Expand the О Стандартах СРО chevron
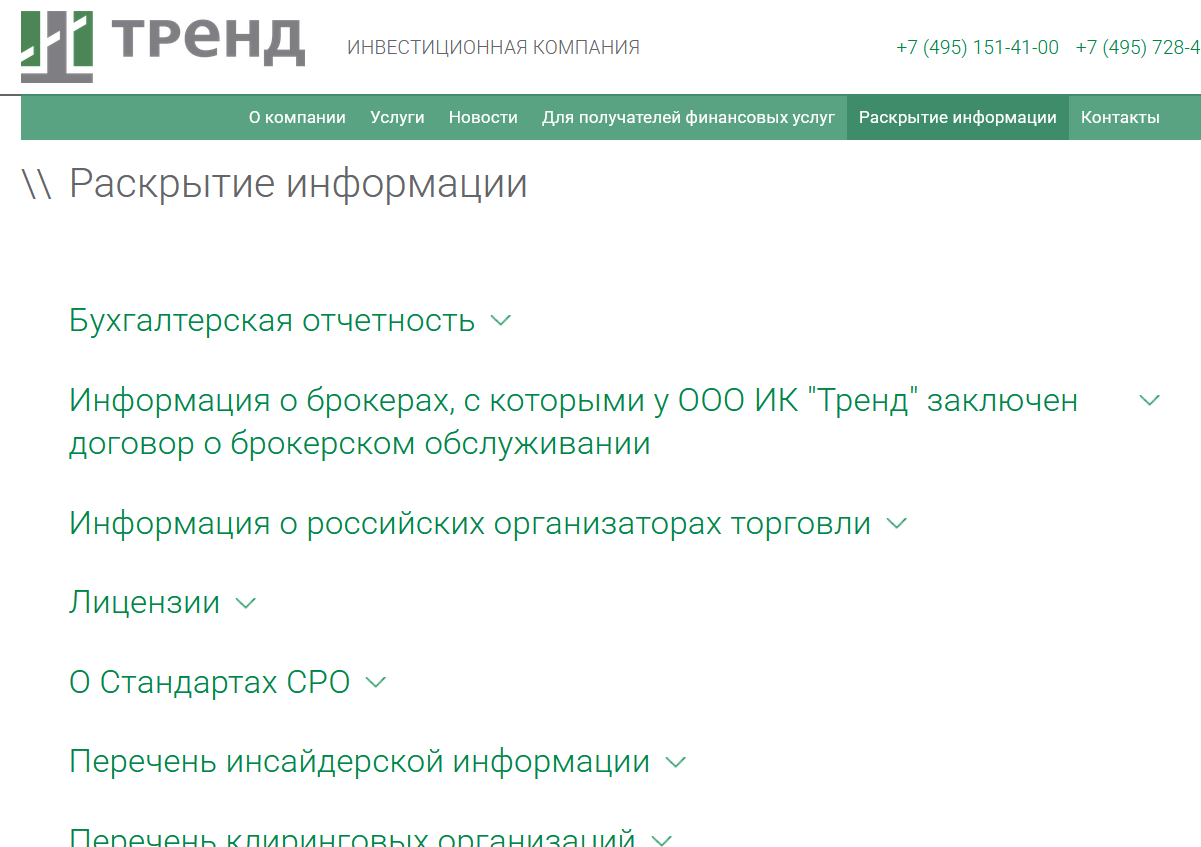This screenshot has height=847, width=1201. 376,682
